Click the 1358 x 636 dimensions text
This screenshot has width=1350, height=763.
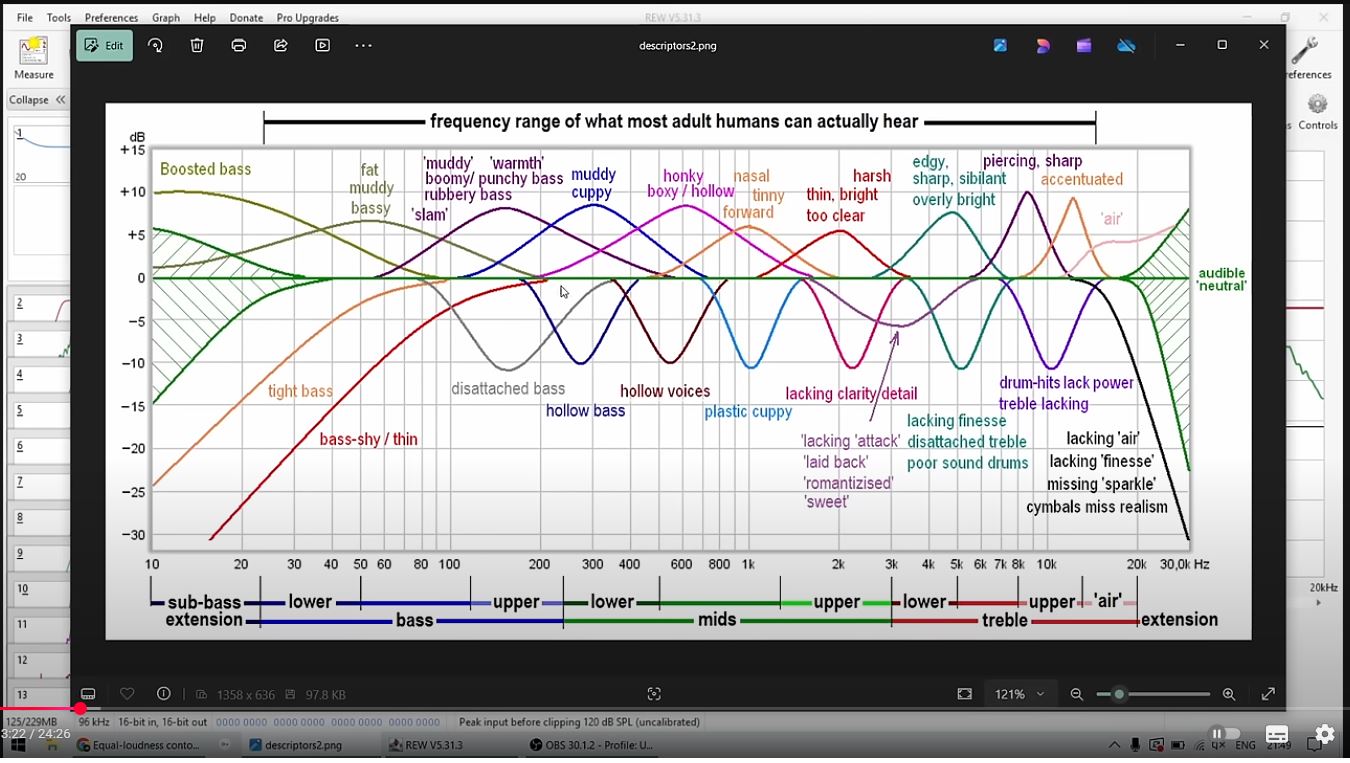[x=245, y=694]
